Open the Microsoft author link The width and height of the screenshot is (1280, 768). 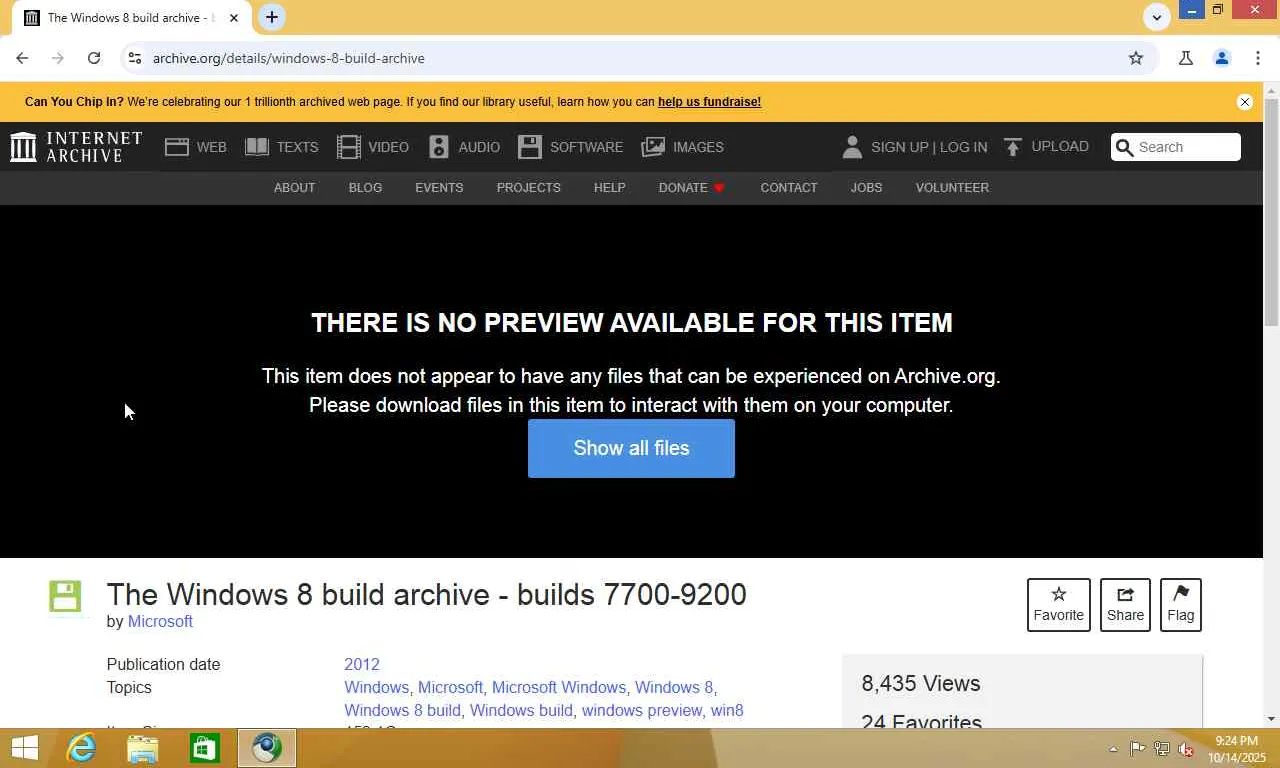pyautogui.click(x=160, y=622)
